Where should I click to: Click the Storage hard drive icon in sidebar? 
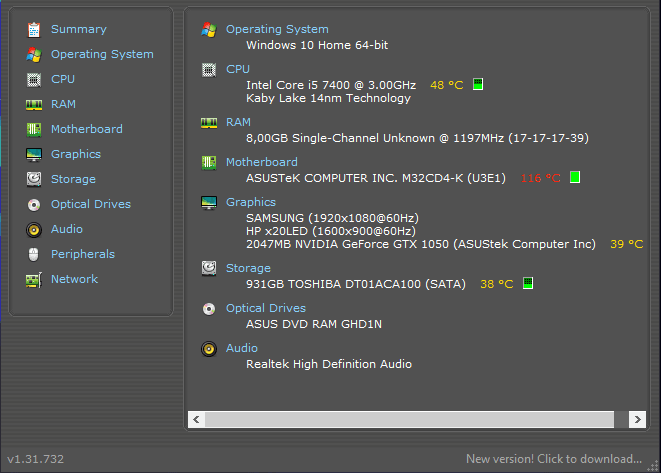tap(34, 180)
